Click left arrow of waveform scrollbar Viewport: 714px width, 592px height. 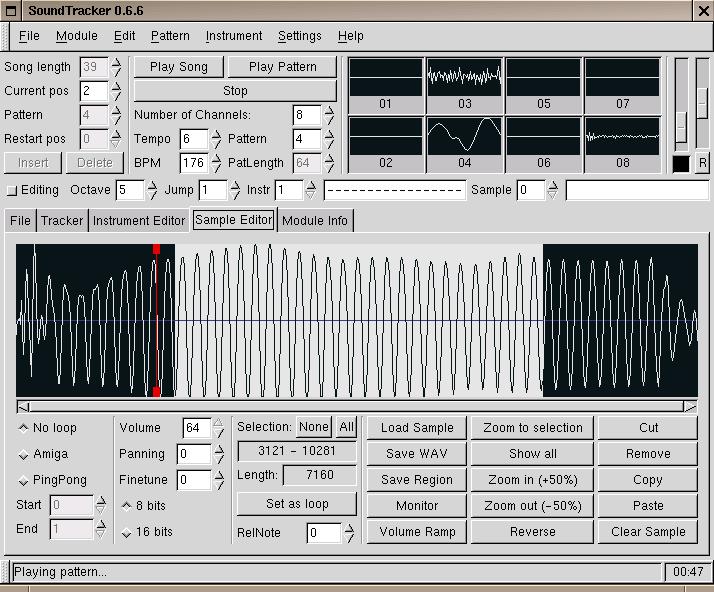coord(23,407)
